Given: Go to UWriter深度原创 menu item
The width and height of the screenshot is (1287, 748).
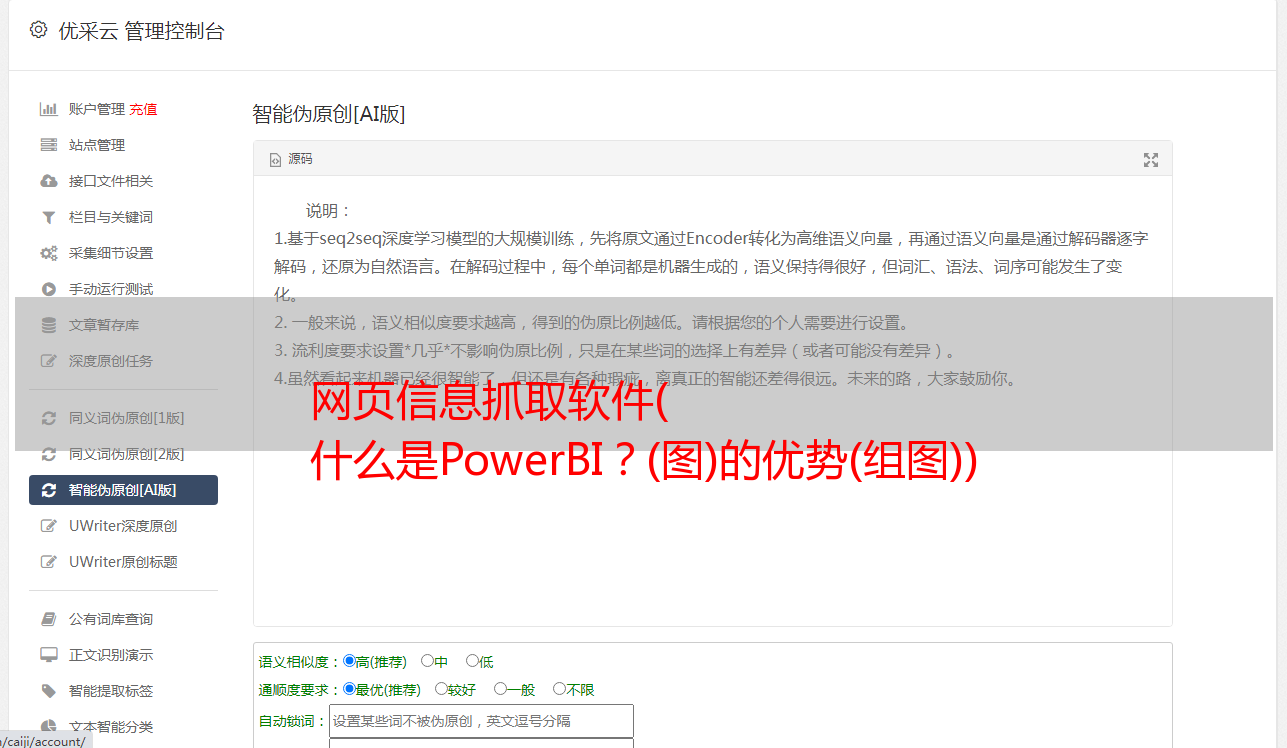Looking at the screenshot, I should (x=123, y=526).
